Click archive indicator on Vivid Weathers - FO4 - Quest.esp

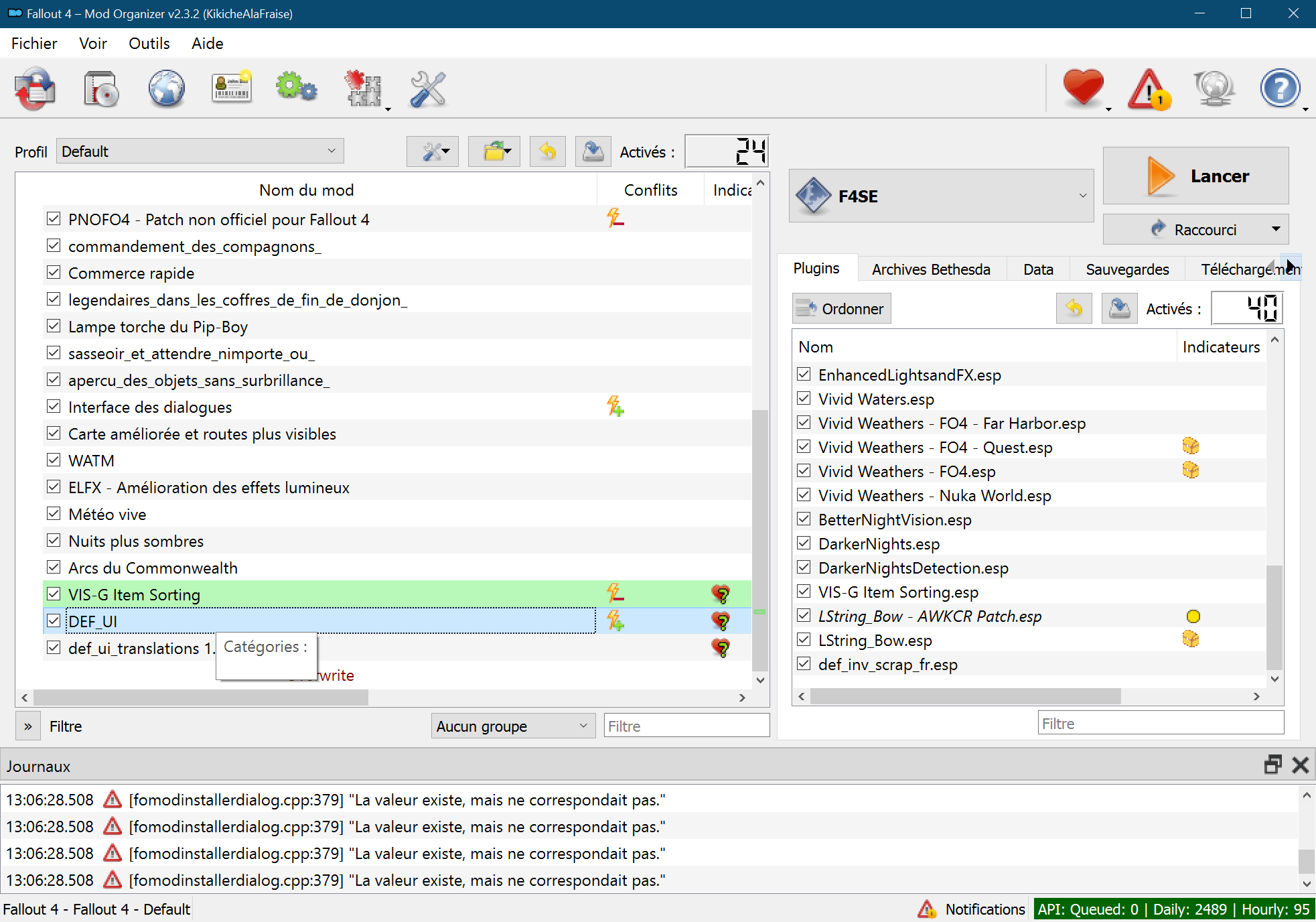[x=1190, y=446]
